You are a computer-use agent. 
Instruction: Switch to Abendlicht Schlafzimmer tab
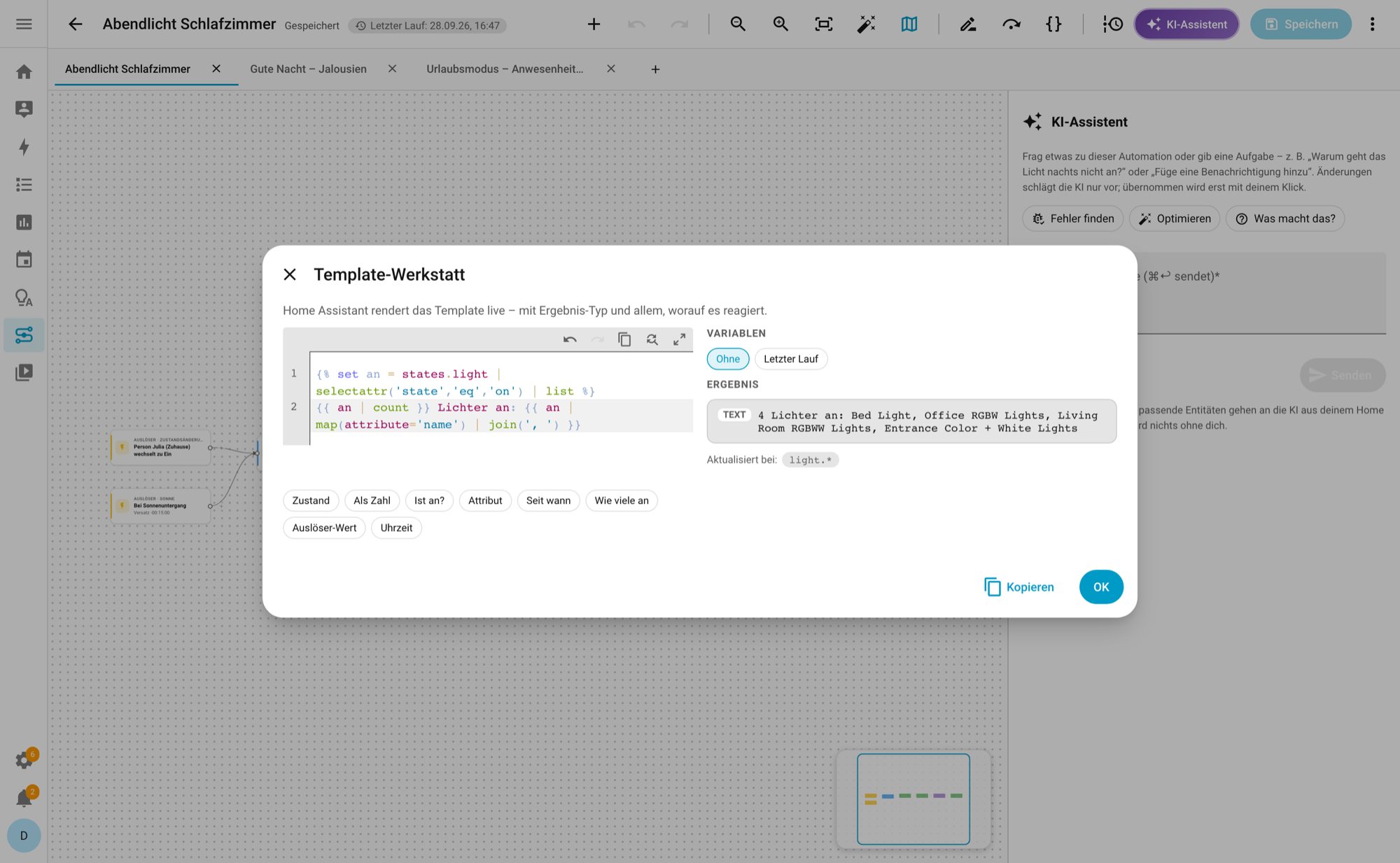127,69
